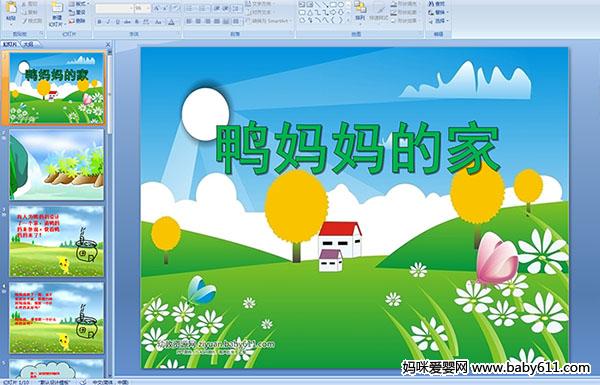Open the Text Direction dropdown
The height and width of the screenshot is (385, 600).
[x=259, y=4]
